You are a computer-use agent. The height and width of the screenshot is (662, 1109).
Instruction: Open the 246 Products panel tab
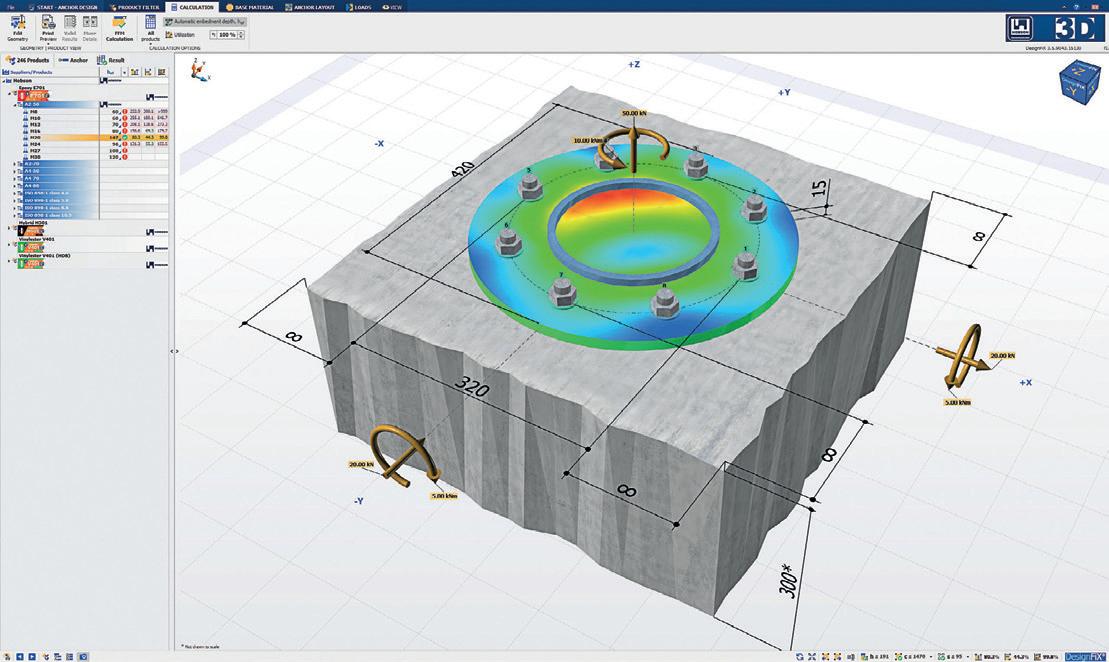[27, 60]
